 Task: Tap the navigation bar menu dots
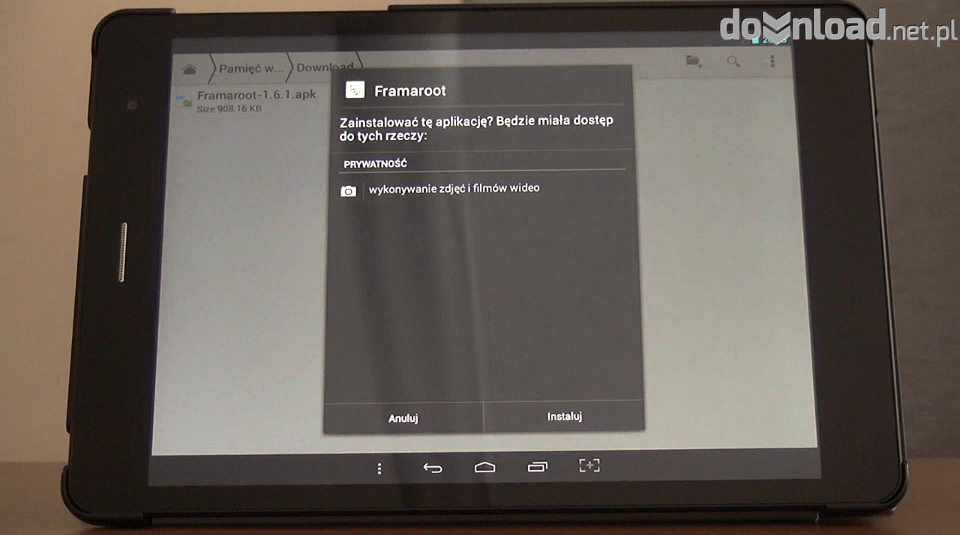[379, 468]
